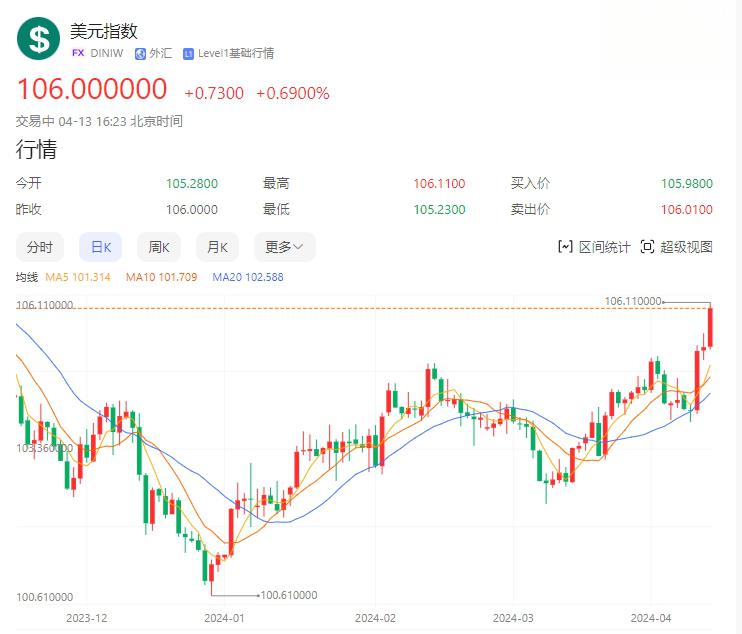Open 超级视图 super view
The width and height of the screenshot is (742, 634).
coord(676,247)
